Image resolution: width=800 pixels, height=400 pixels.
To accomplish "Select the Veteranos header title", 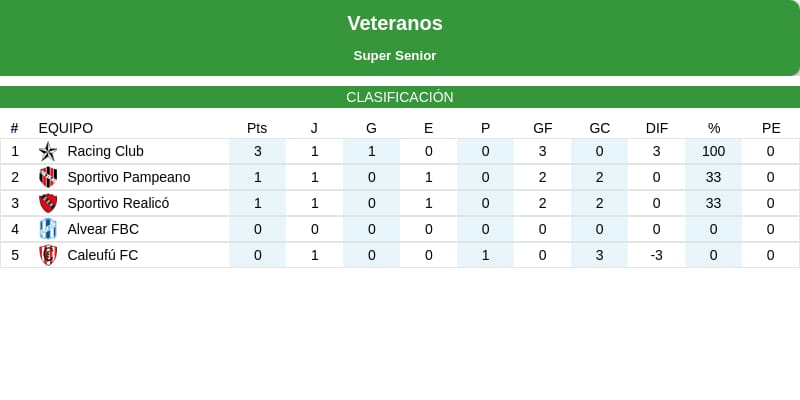I will [395, 23].
